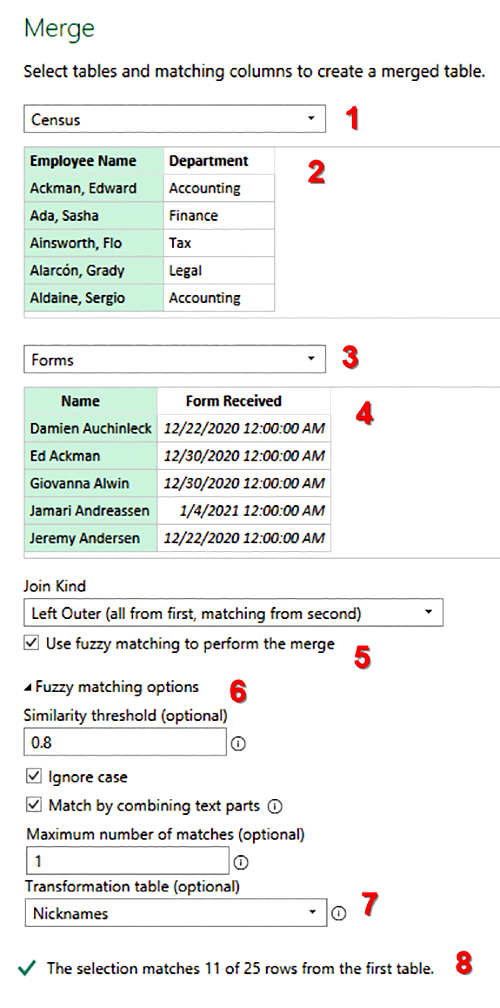Uncheck the Ignore case checkbox
The width and height of the screenshot is (500, 1008).
click(33, 777)
